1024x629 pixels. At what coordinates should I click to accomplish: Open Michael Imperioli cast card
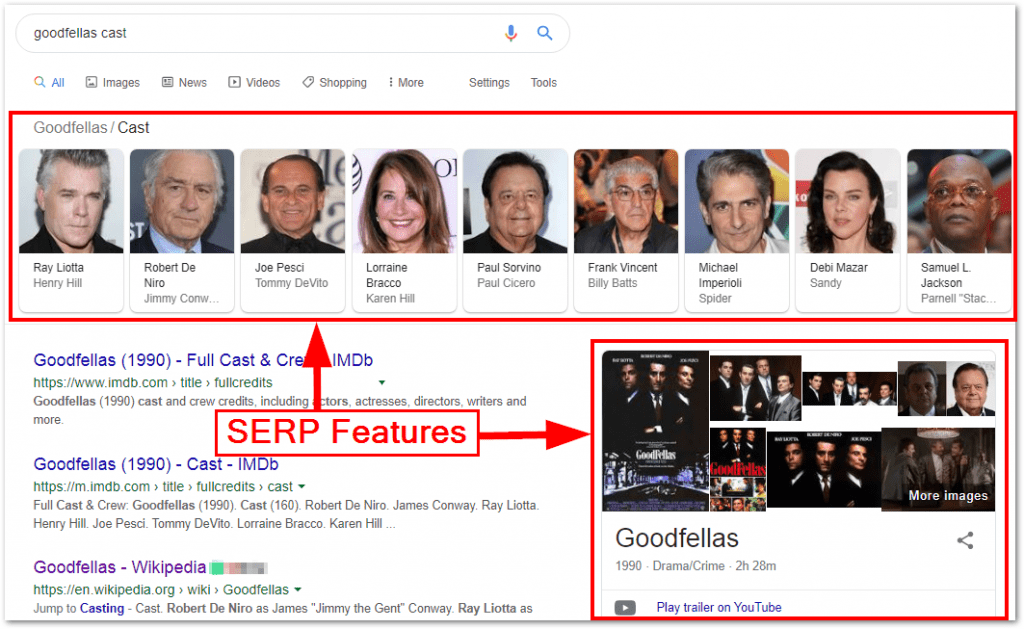click(737, 230)
